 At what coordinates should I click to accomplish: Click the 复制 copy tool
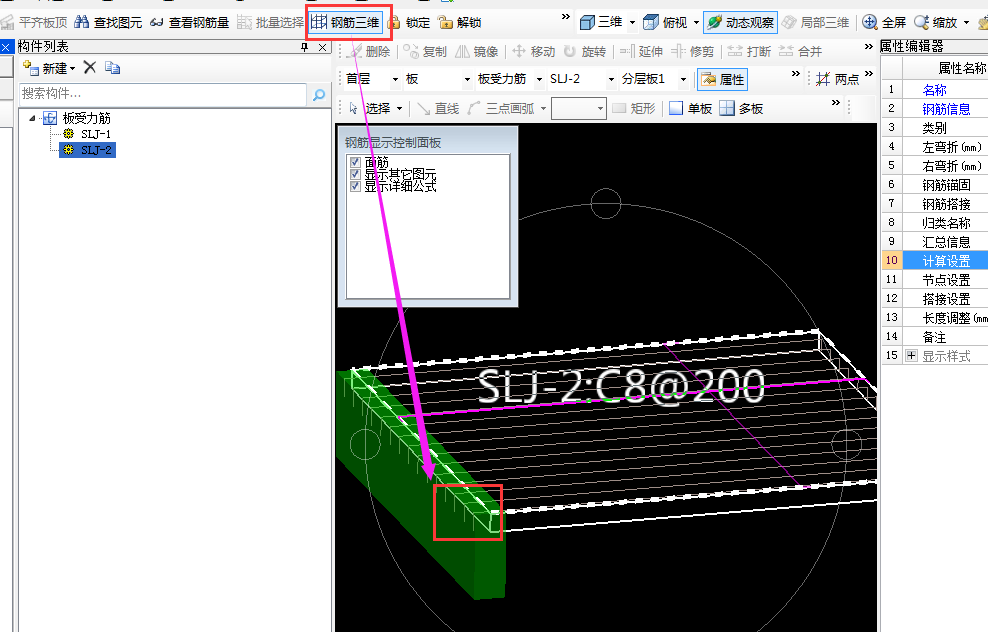(x=425, y=52)
